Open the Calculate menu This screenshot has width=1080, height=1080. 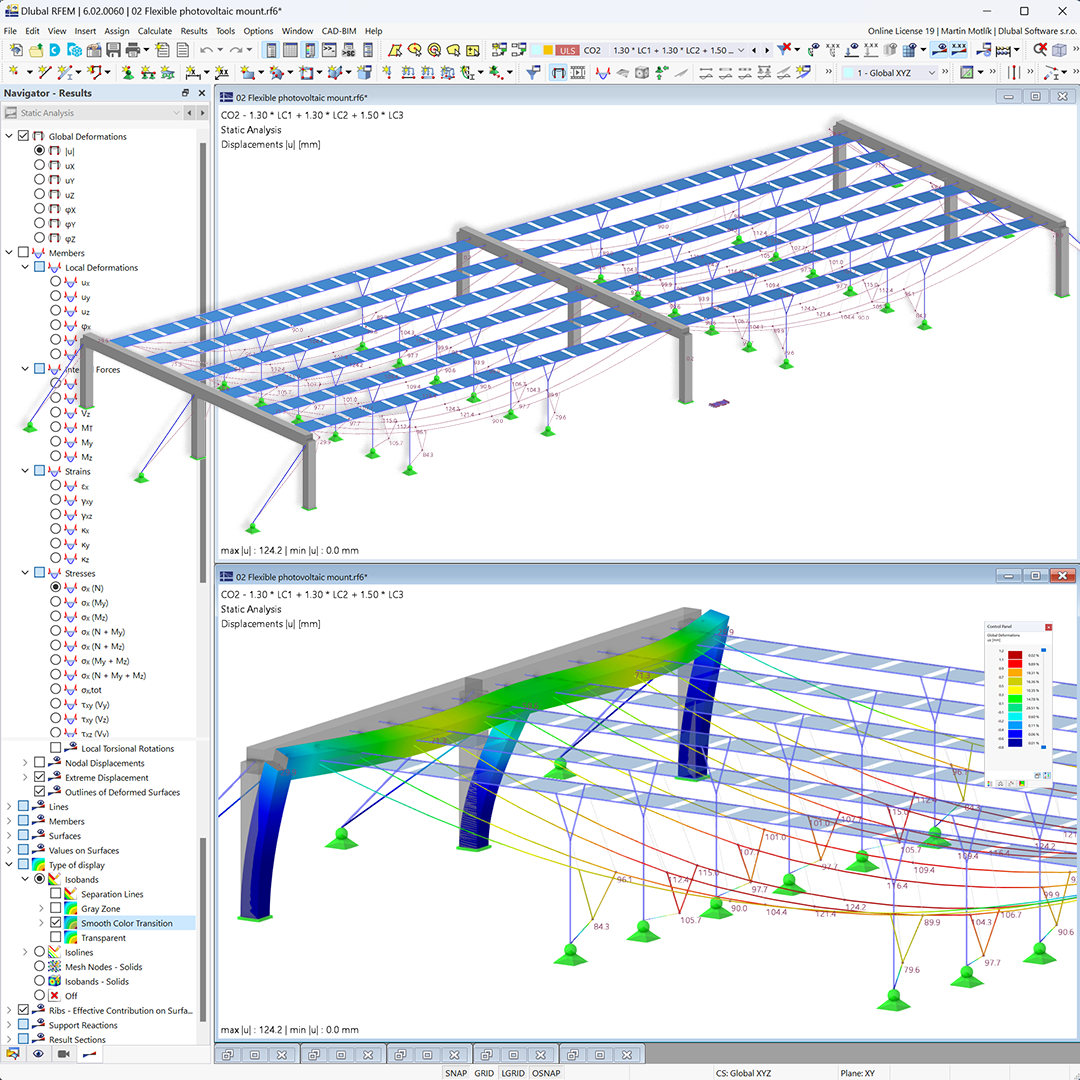pos(155,31)
